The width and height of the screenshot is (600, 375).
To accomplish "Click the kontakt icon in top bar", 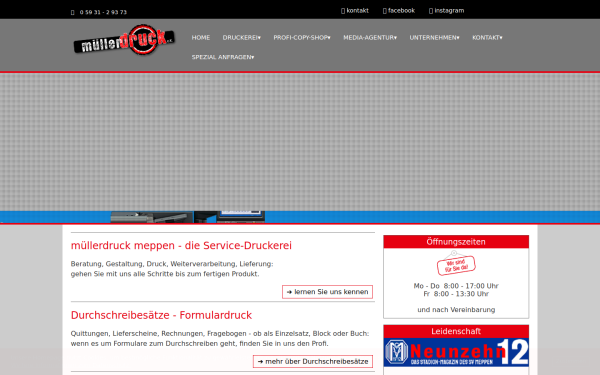I will click(343, 11).
